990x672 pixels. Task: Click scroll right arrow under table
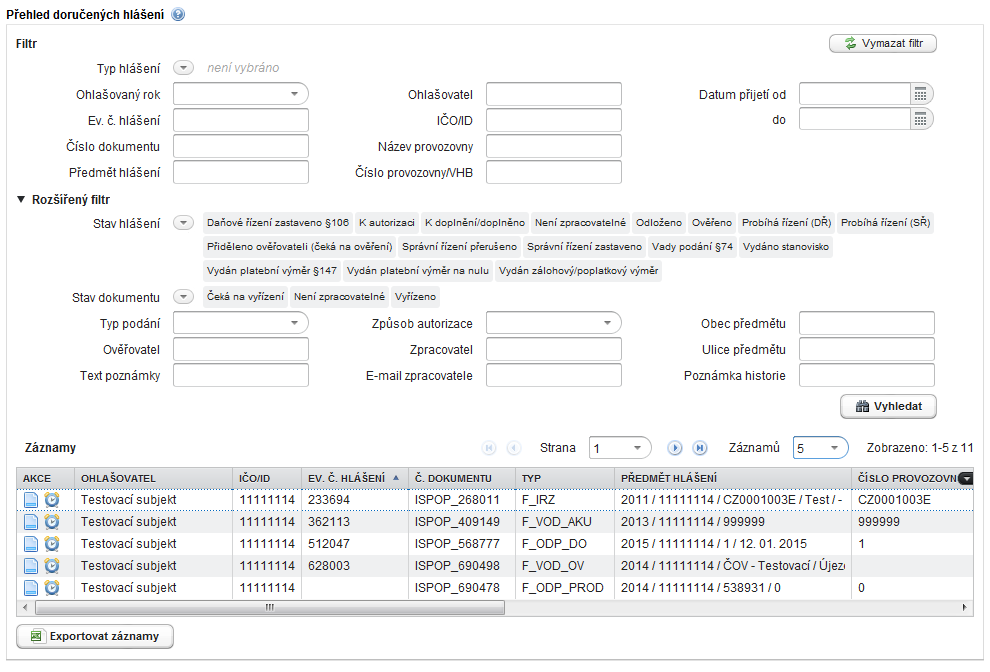(x=964, y=608)
